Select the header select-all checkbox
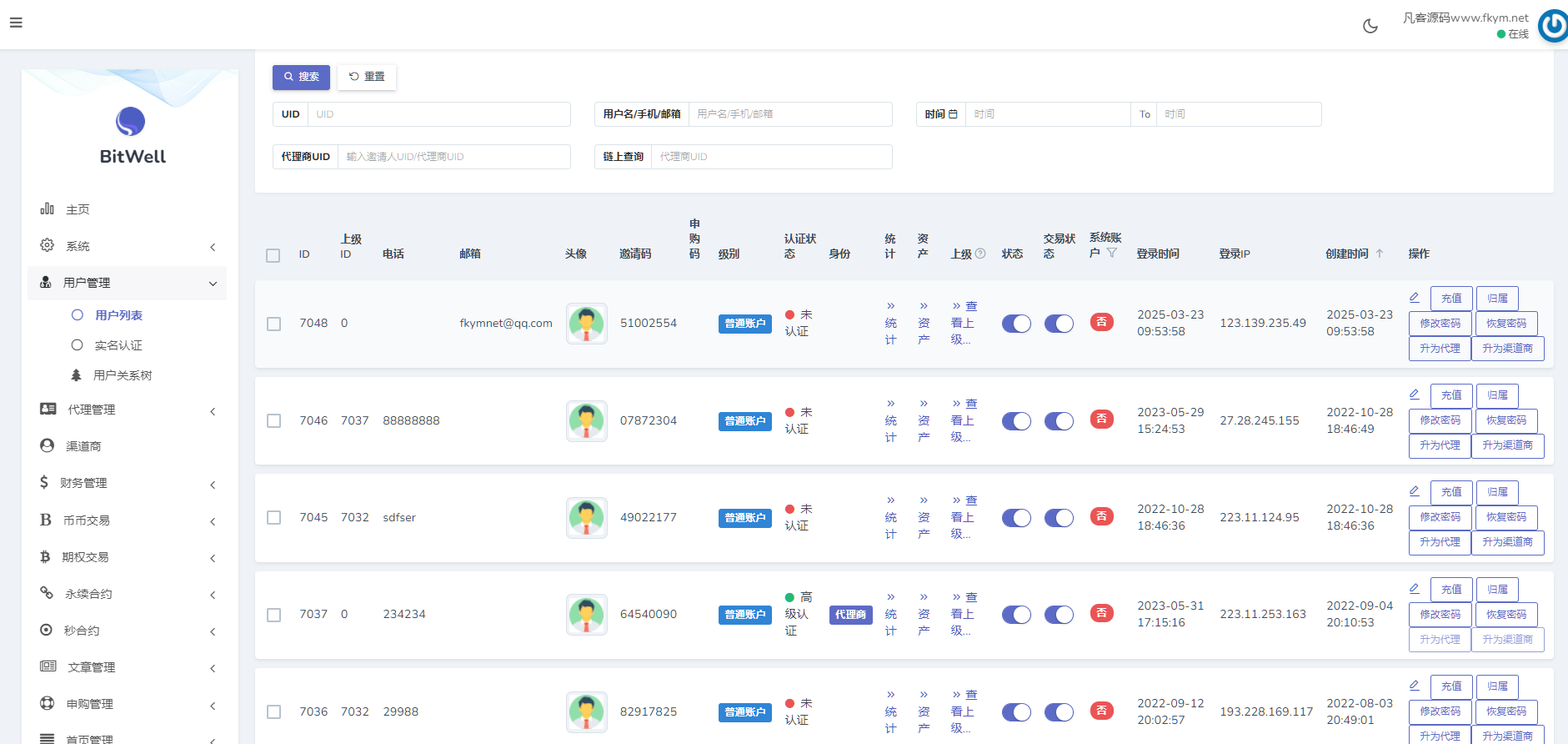 273,255
